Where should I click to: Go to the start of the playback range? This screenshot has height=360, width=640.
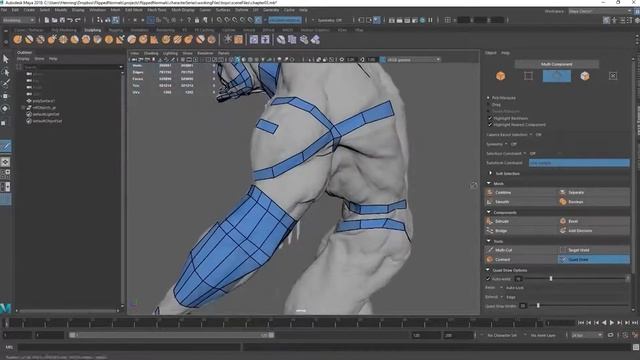tap(581, 323)
